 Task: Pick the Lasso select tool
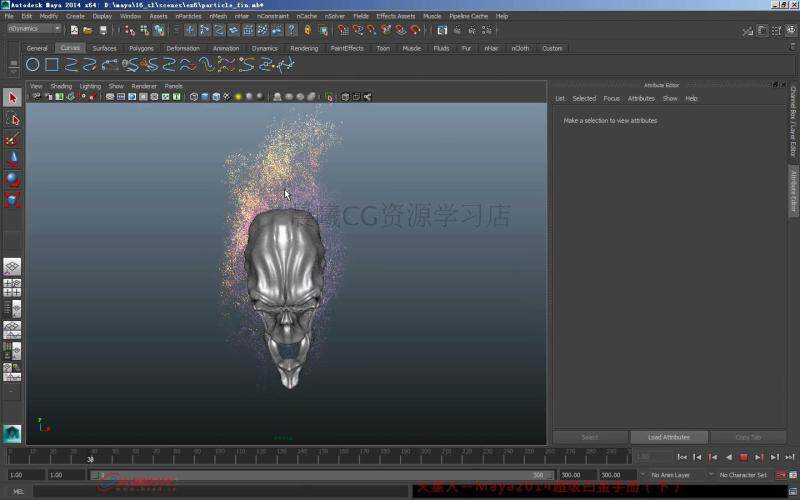[x=12, y=119]
